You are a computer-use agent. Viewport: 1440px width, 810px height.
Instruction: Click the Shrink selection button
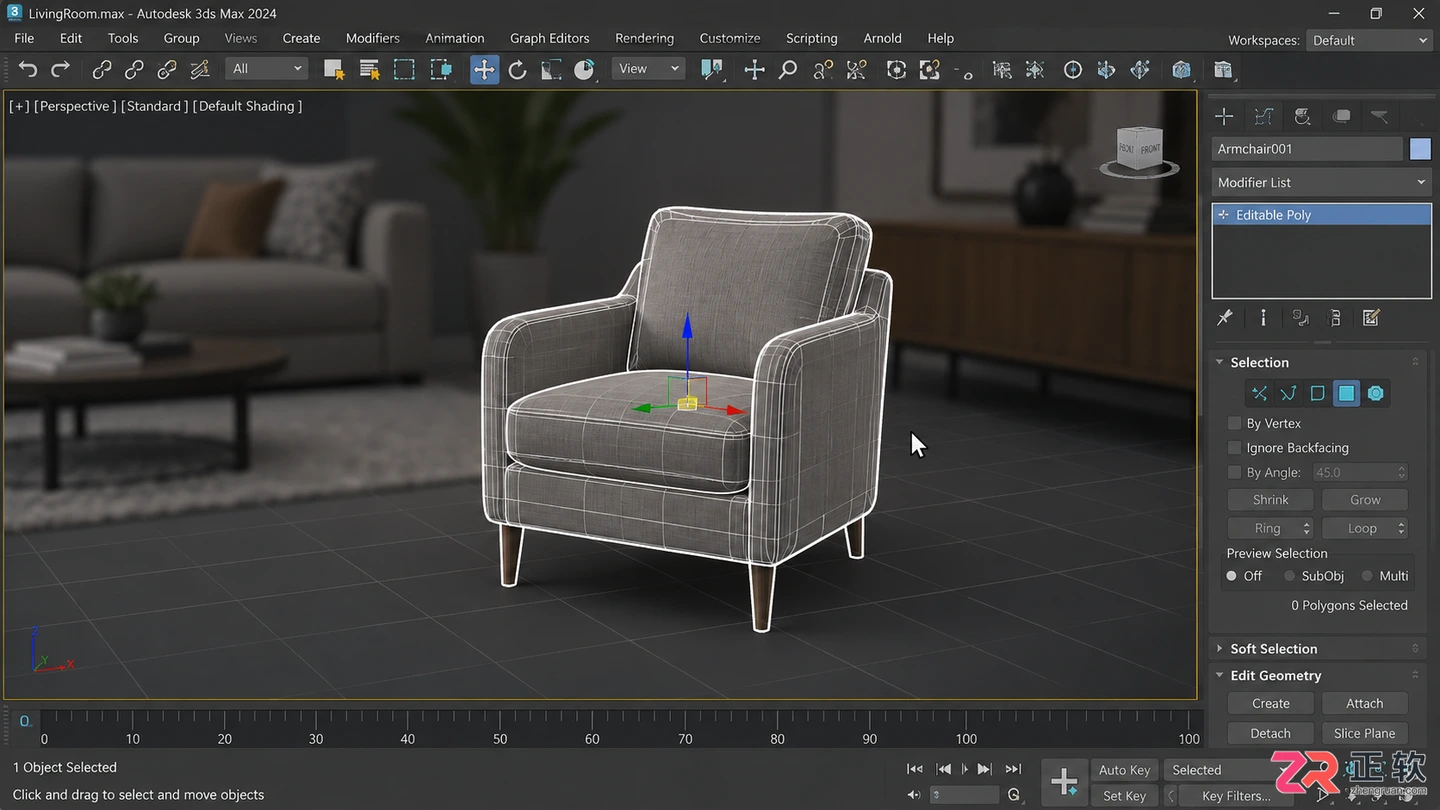pos(1270,500)
